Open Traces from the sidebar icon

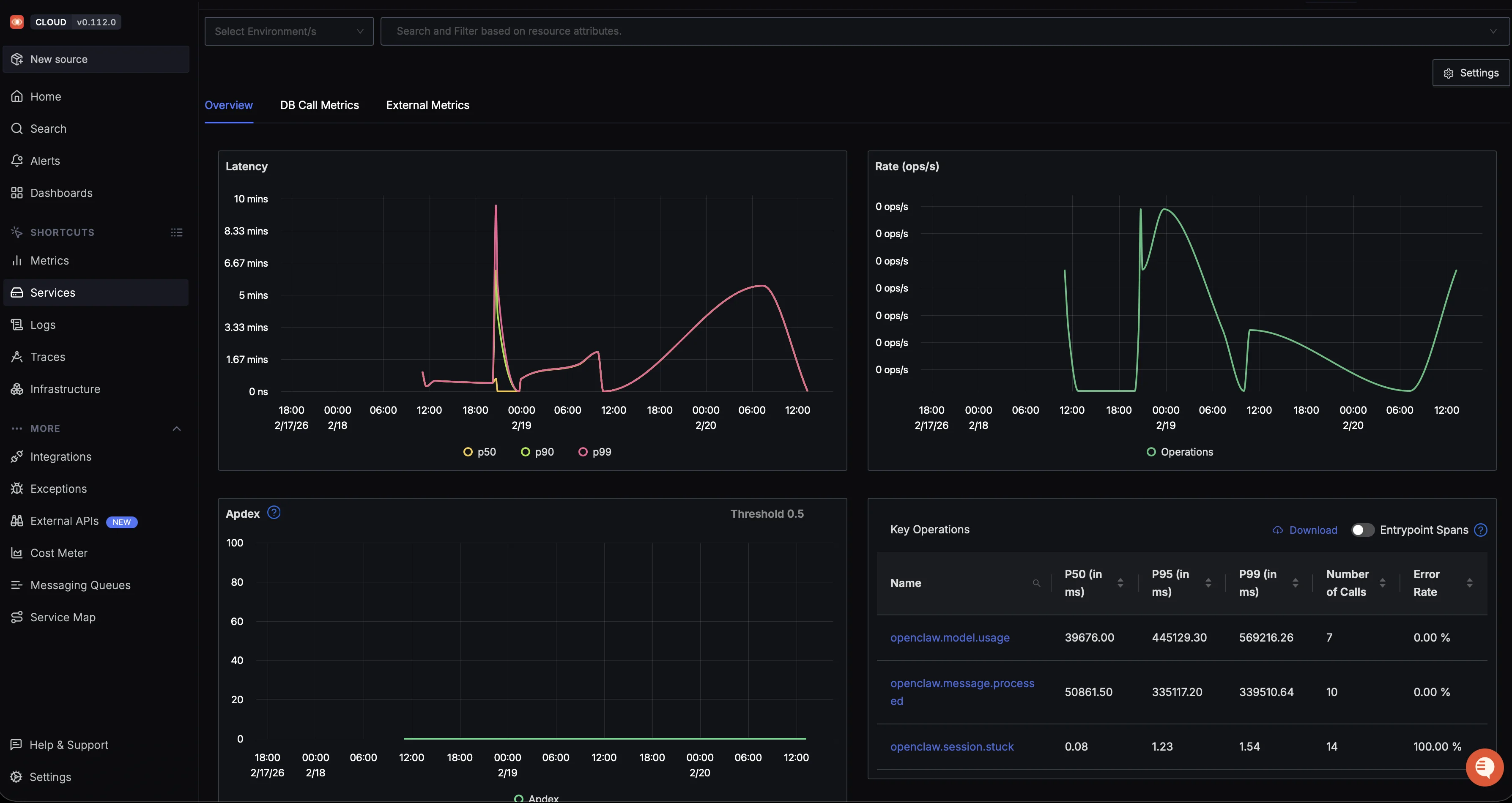17,356
